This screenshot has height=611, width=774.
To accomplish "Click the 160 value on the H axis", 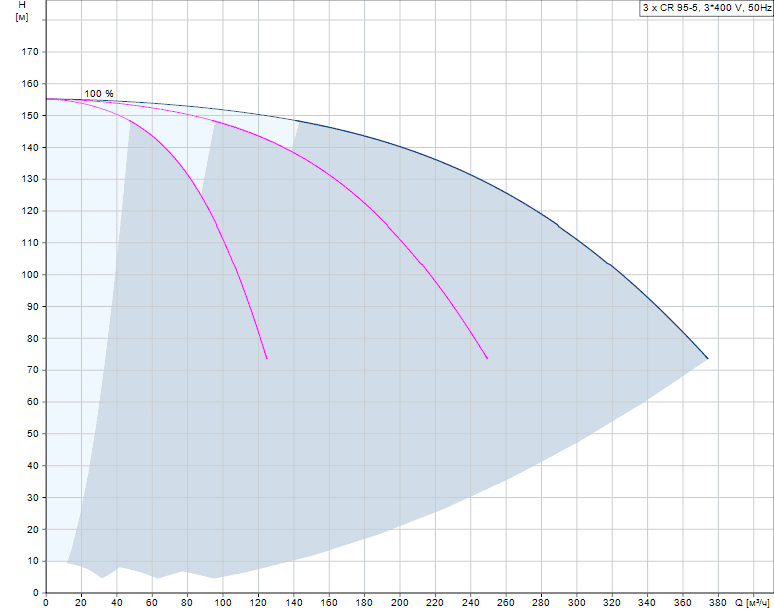I will coord(30,83).
